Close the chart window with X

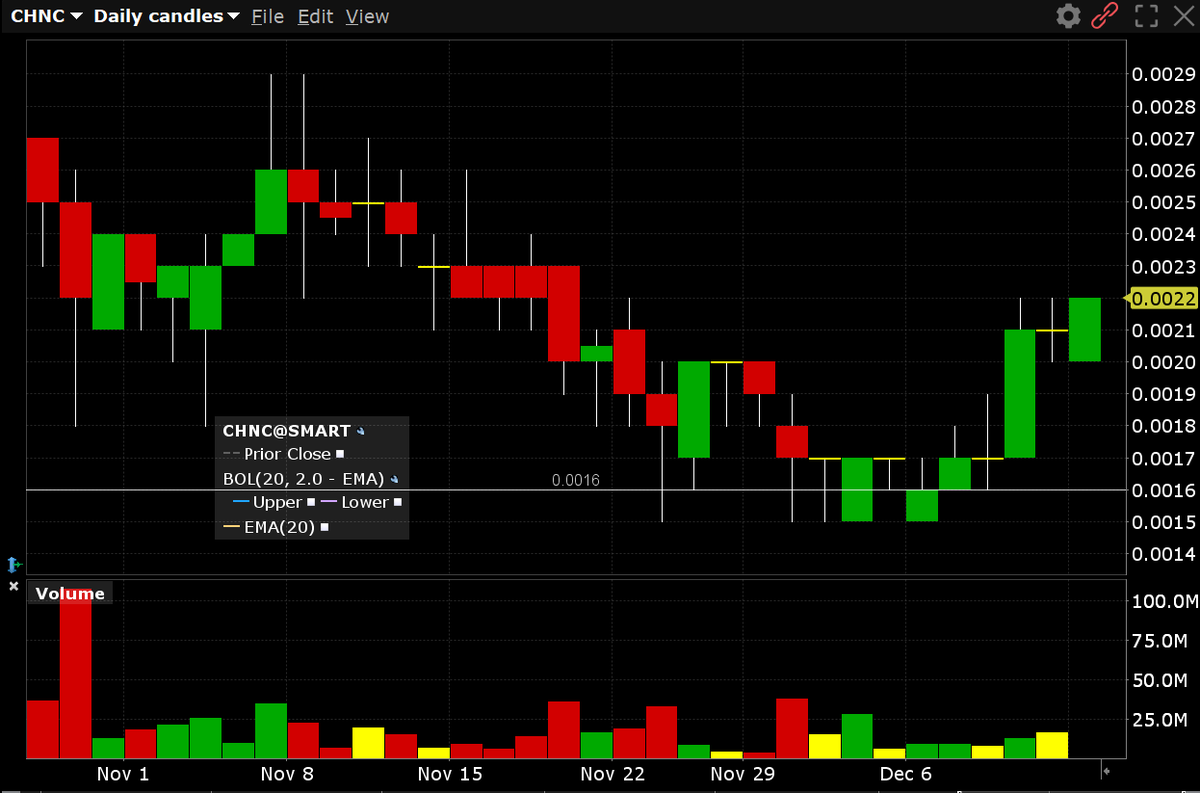(x=1182, y=16)
